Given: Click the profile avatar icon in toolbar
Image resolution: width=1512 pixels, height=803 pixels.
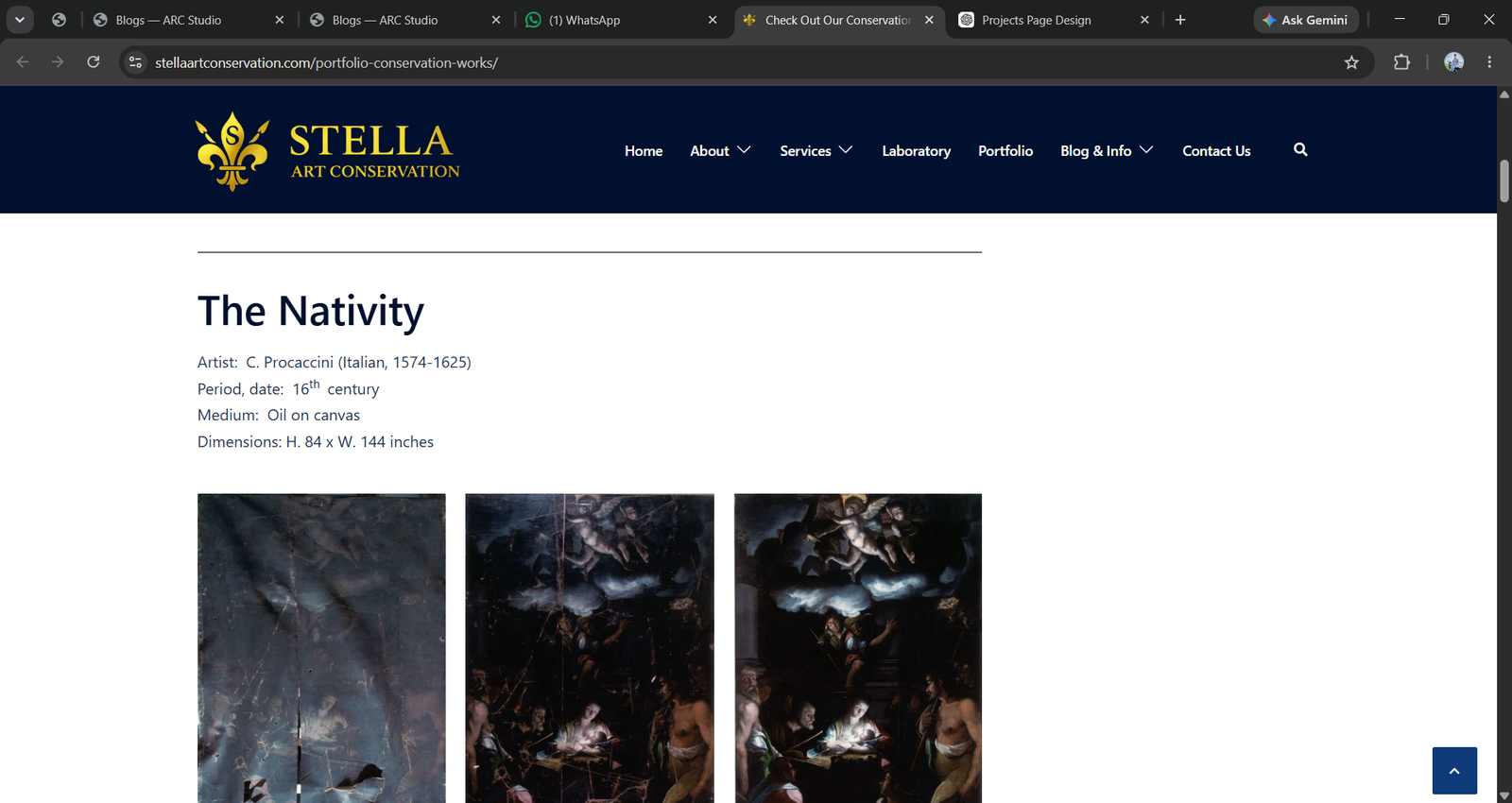Looking at the screenshot, I should tap(1453, 62).
